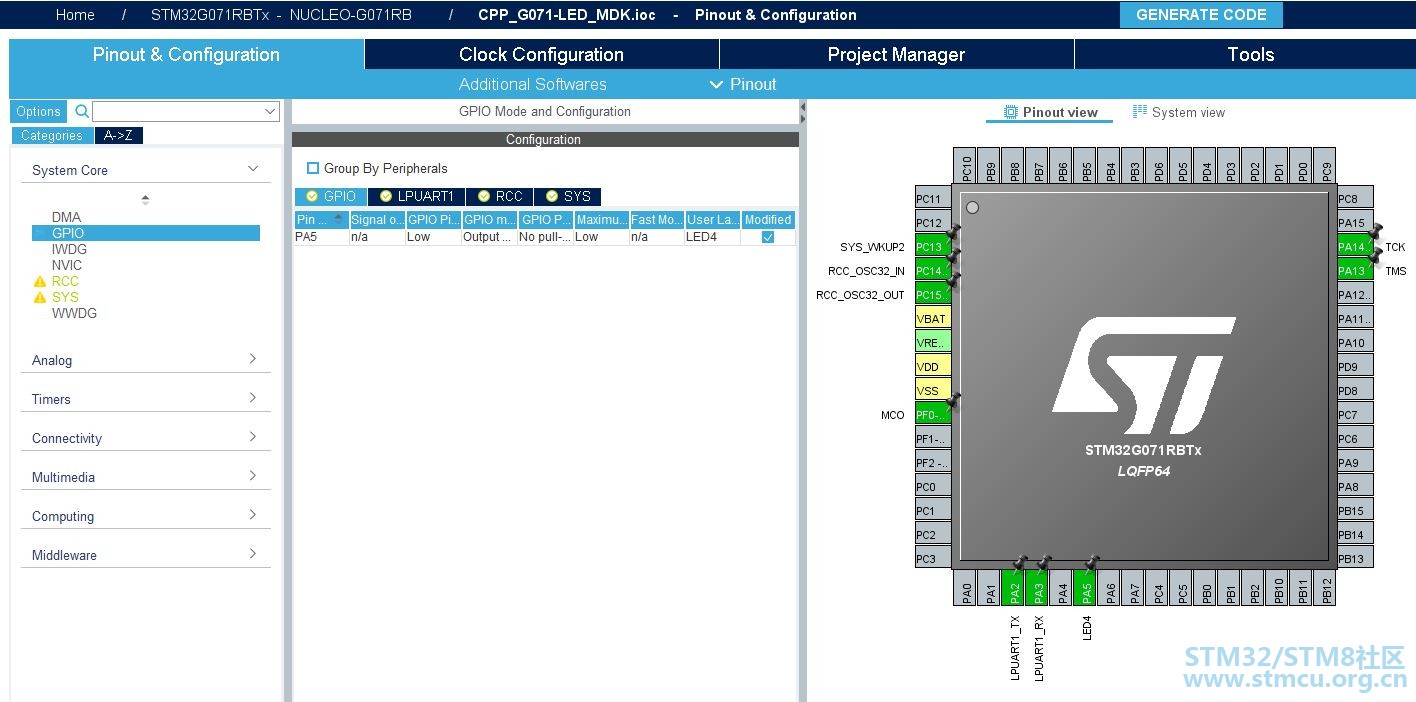Select green pin PF0 on chip
Screen dimensions: 1416x702
pos(933,414)
